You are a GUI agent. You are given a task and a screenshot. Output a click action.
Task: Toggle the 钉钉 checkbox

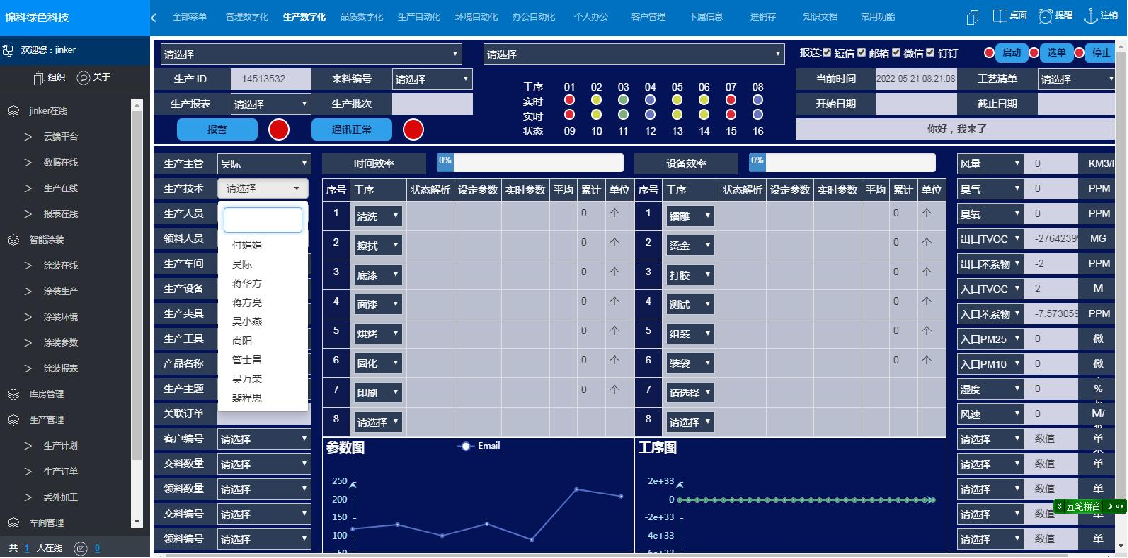click(931, 53)
